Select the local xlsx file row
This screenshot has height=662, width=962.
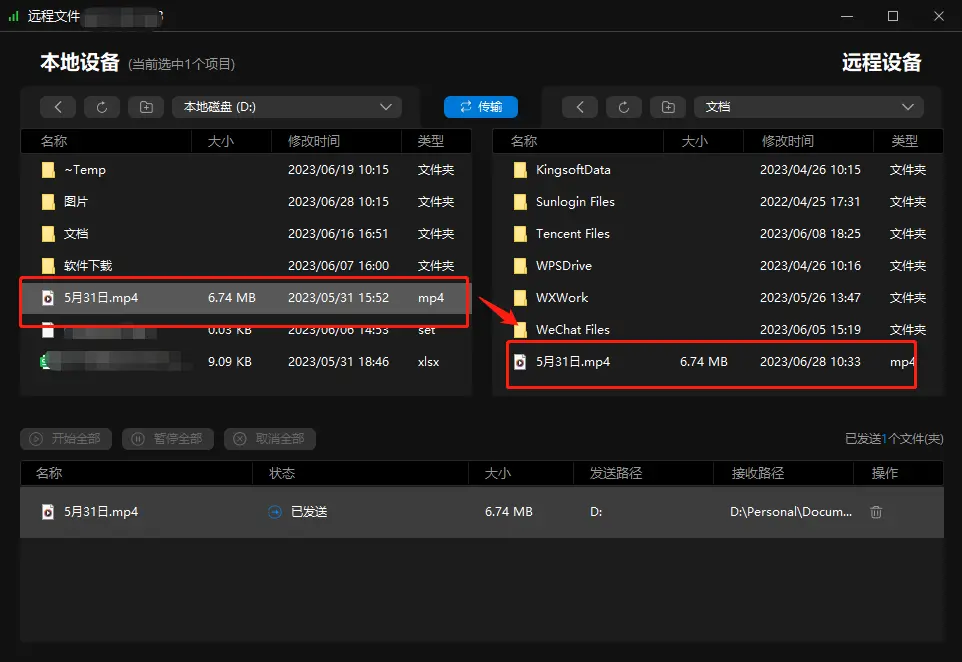click(x=245, y=361)
